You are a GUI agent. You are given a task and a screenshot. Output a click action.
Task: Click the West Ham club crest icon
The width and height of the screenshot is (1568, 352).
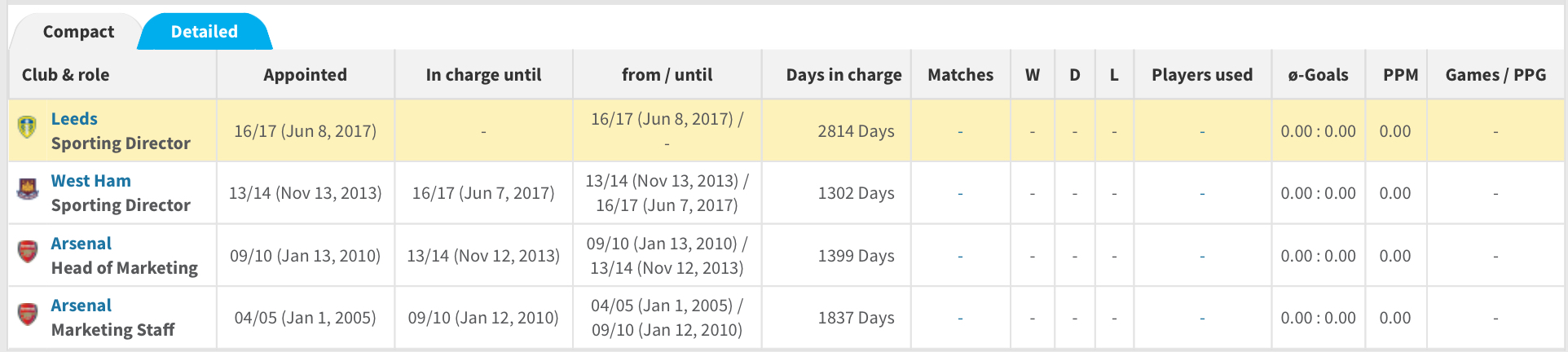[x=27, y=189]
